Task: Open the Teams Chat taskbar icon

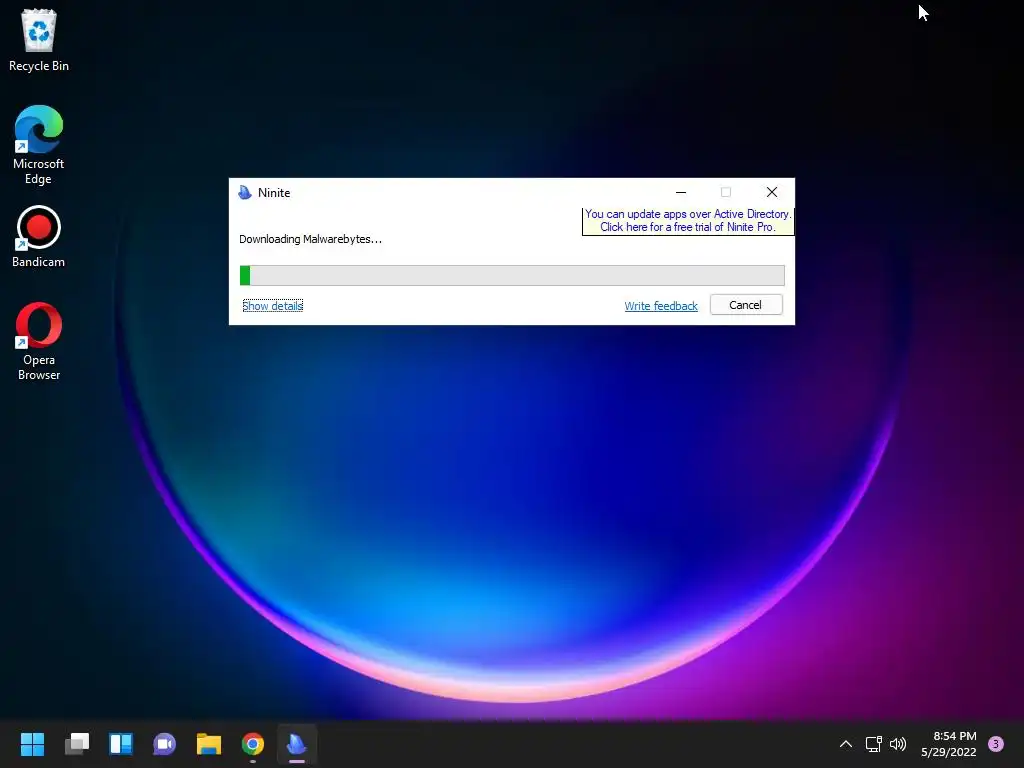Action: coord(165,744)
